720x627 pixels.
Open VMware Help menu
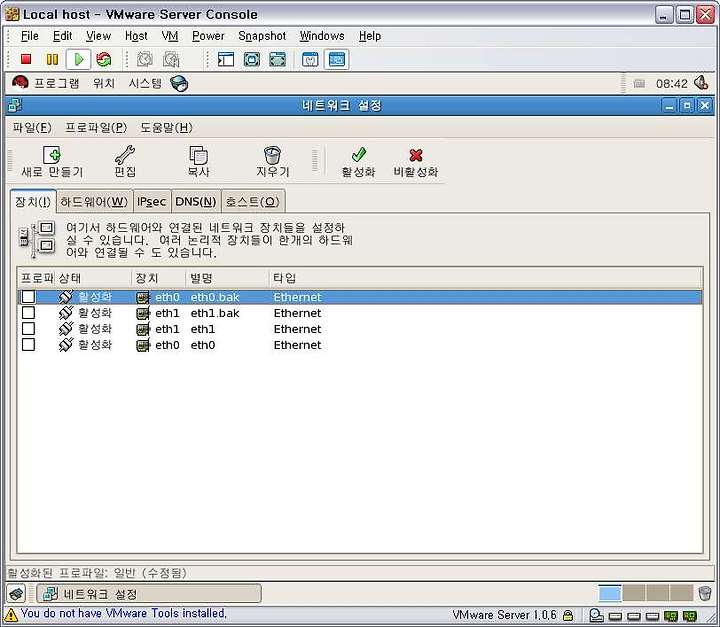tap(370, 36)
